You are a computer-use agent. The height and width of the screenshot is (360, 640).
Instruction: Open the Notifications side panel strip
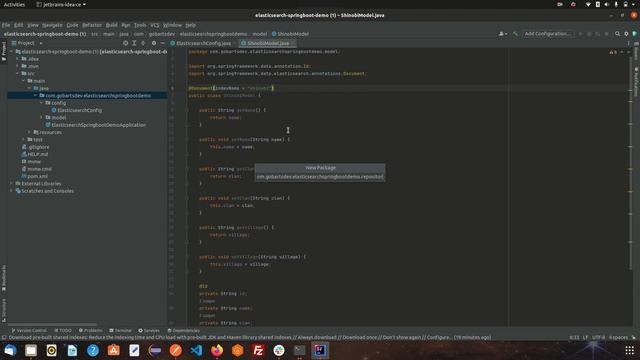636,82
